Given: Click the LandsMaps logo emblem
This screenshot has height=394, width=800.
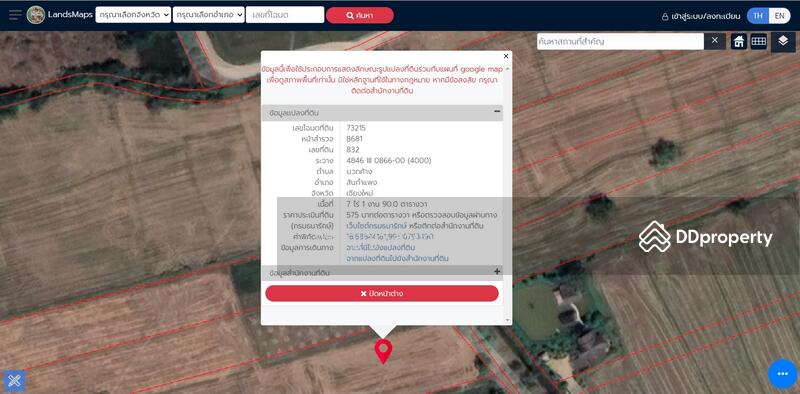Looking at the screenshot, I should coord(36,15).
